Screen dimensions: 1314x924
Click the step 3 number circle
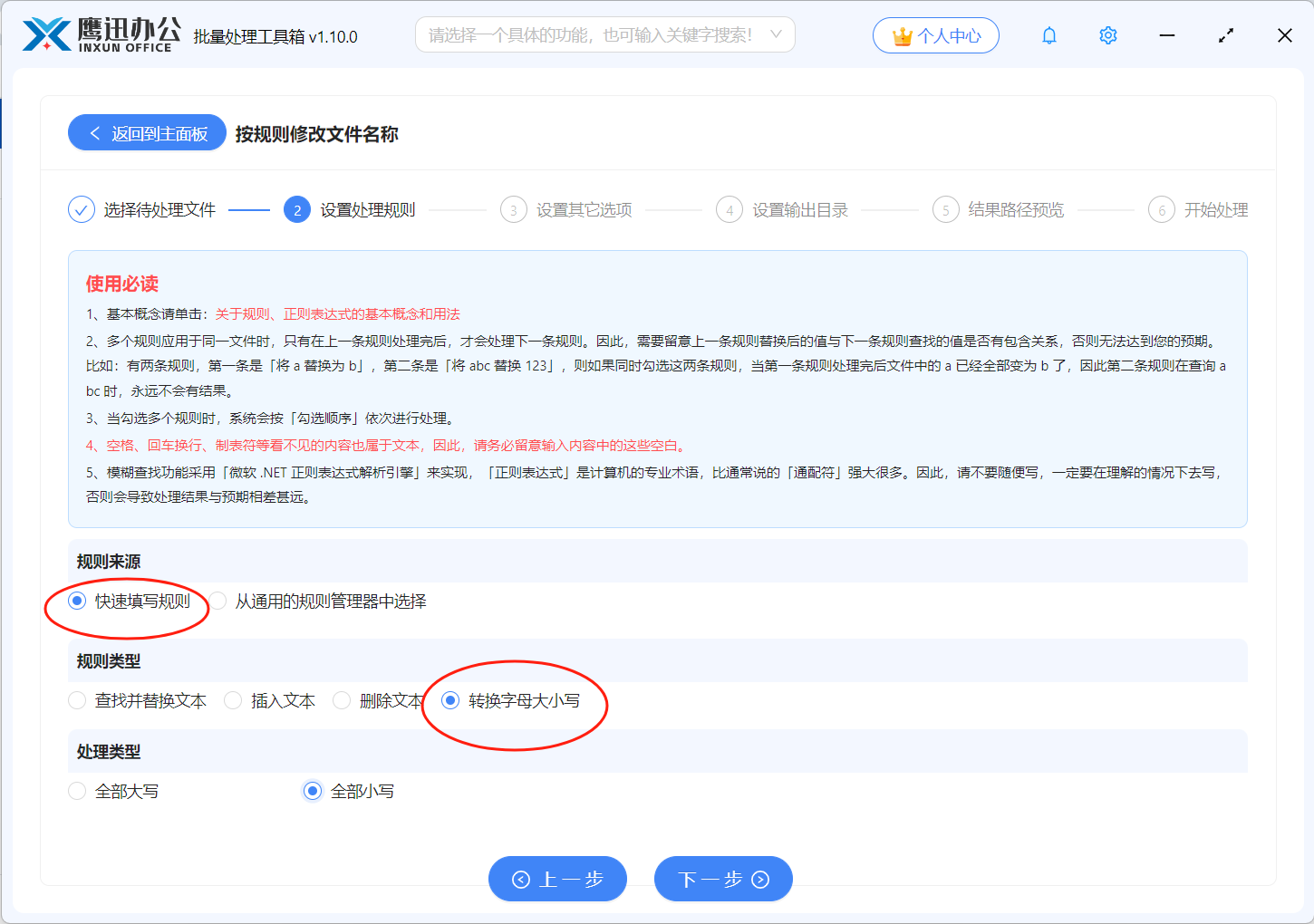(x=514, y=210)
